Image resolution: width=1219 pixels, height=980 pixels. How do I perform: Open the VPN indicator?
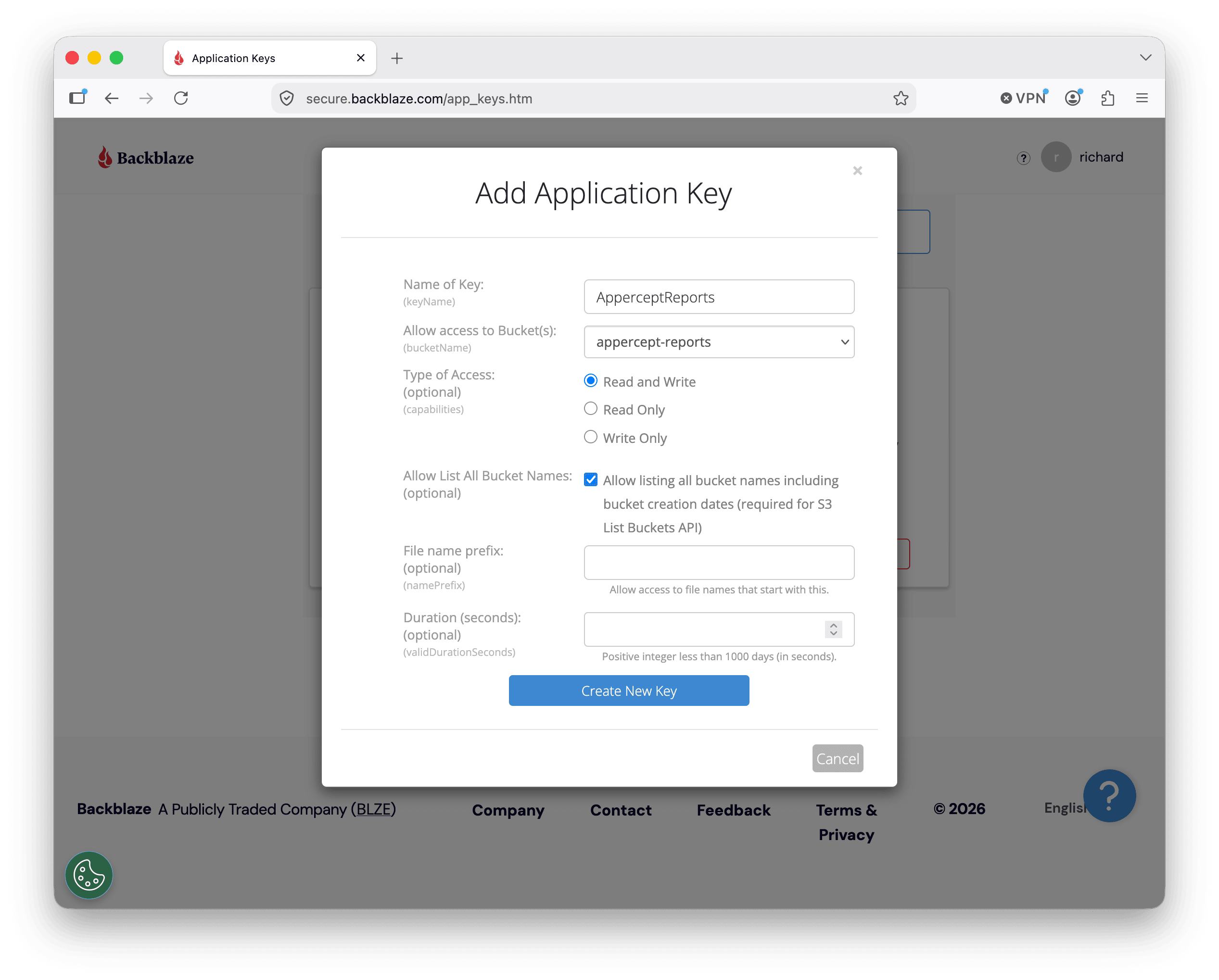tap(1023, 99)
